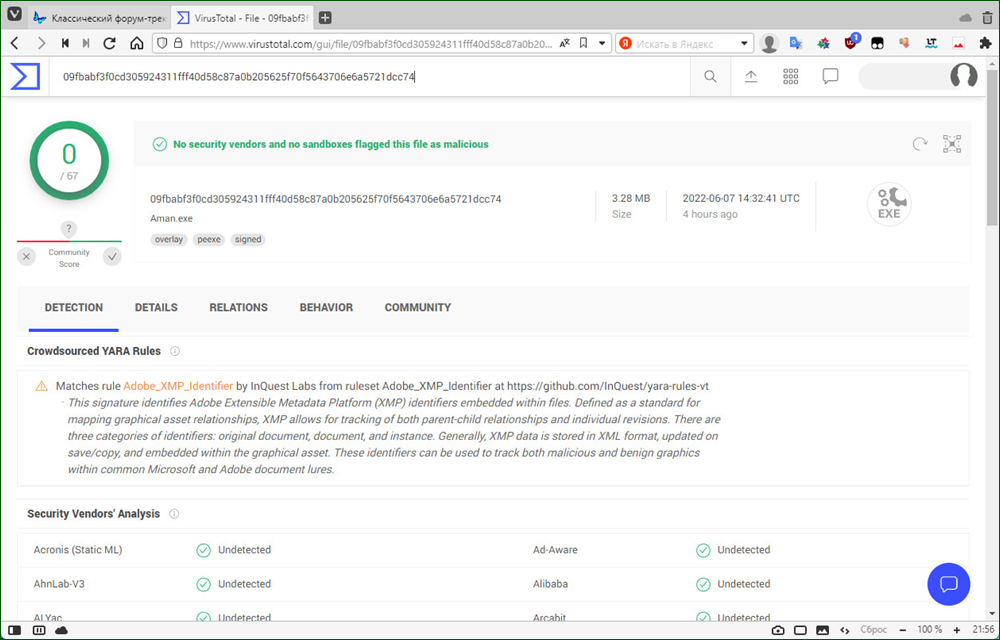Go forward one page
Screen dimensions: 1000x640
click(x=41, y=43)
